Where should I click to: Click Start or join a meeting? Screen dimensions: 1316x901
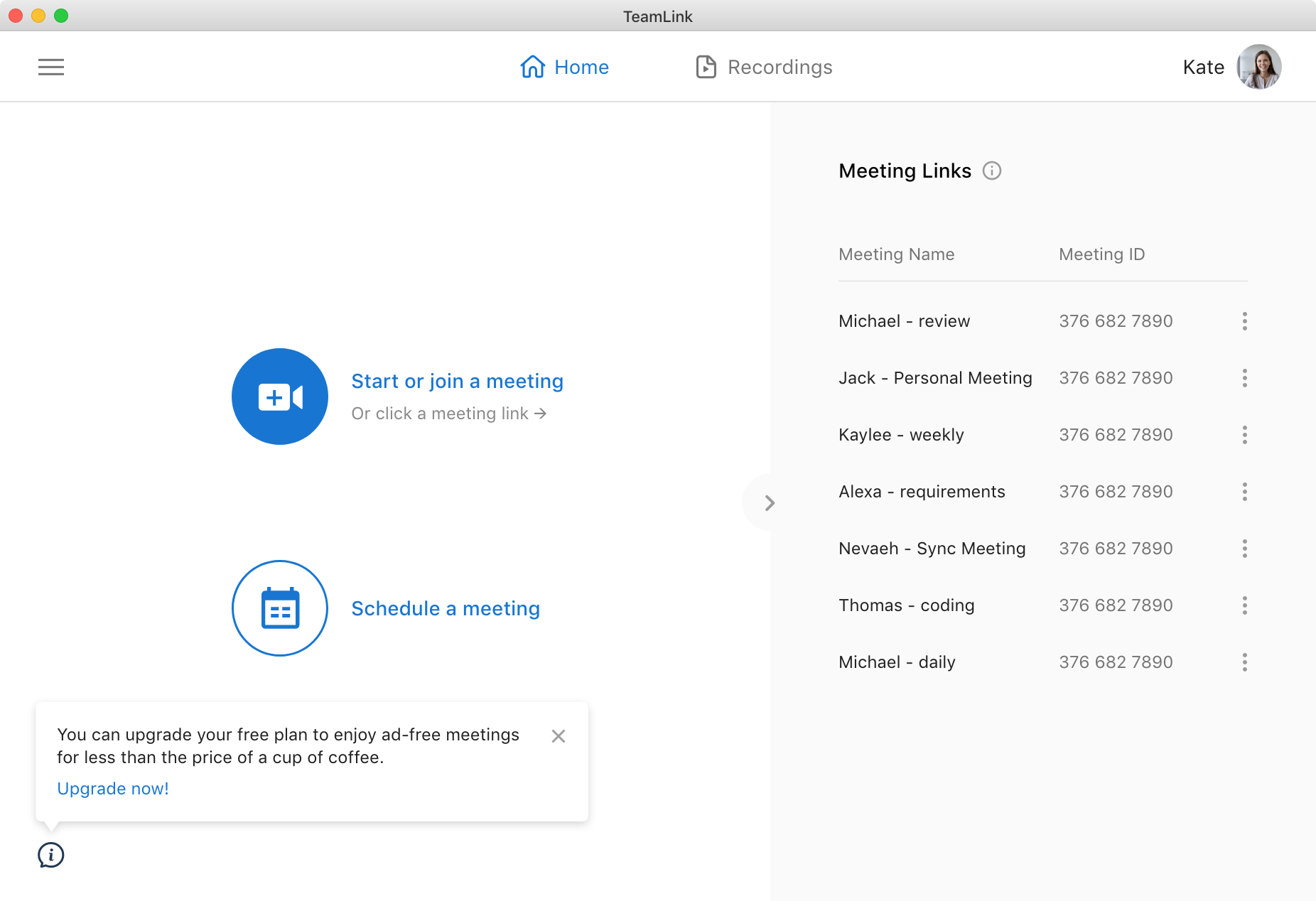[x=457, y=382]
